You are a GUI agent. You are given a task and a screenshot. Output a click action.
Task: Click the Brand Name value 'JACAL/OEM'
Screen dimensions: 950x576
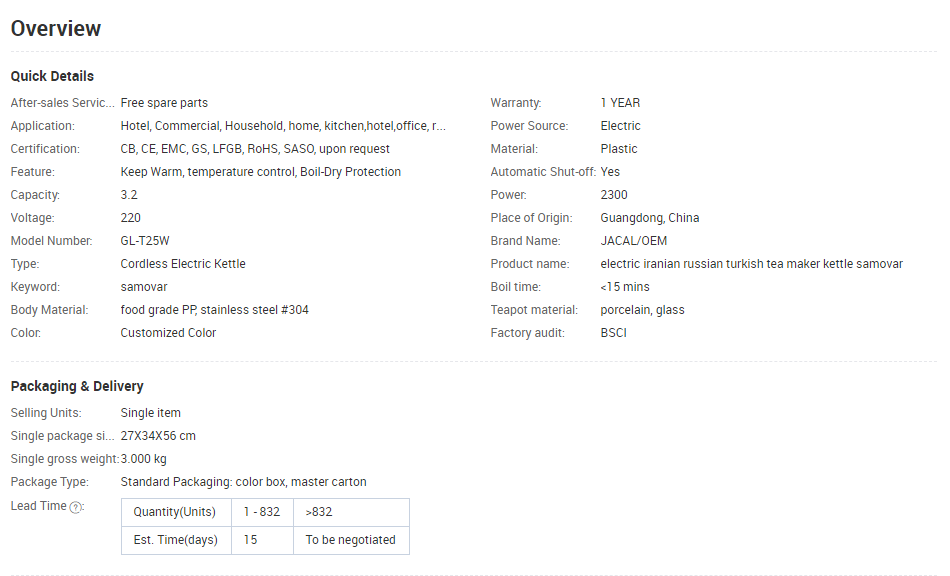[634, 241]
